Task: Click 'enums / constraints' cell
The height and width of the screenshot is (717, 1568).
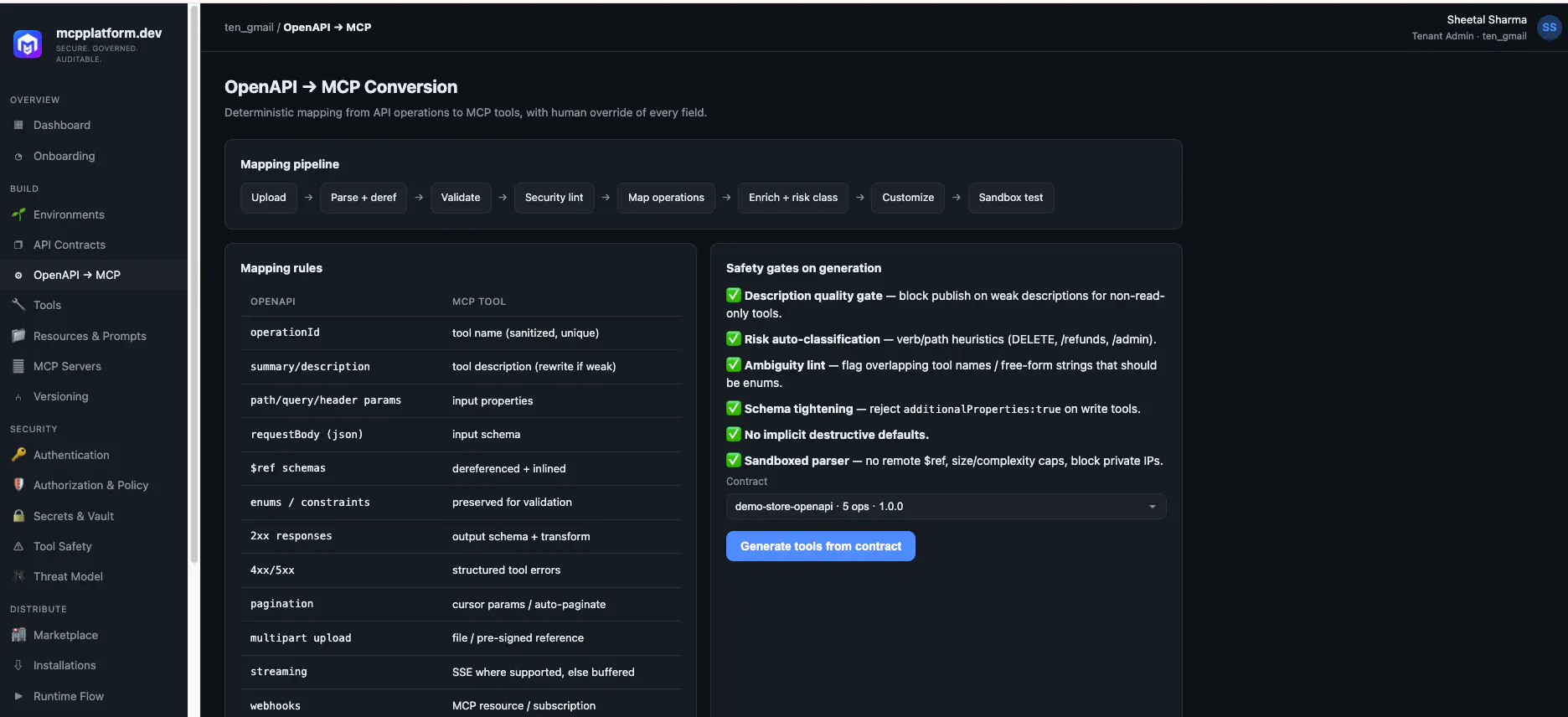Action: coord(310,503)
